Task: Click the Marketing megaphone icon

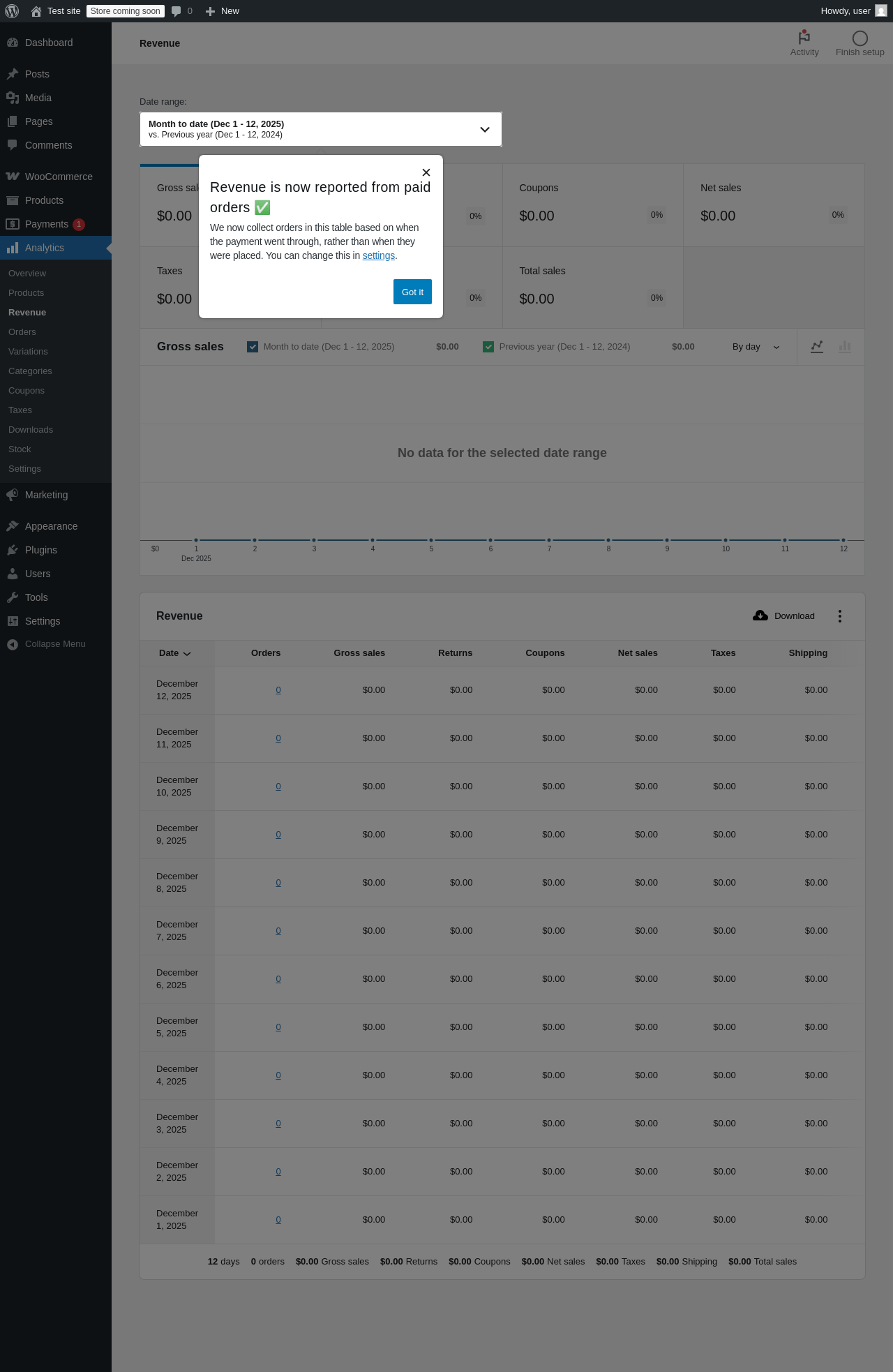Action: (13, 495)
